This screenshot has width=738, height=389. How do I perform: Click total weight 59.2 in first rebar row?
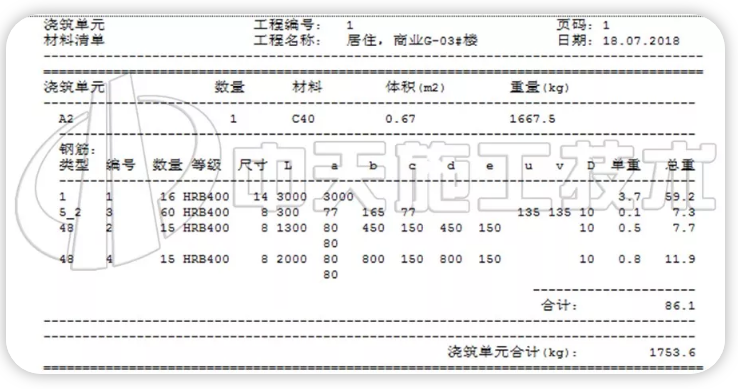pyautogui.click(x=680, y=197)
